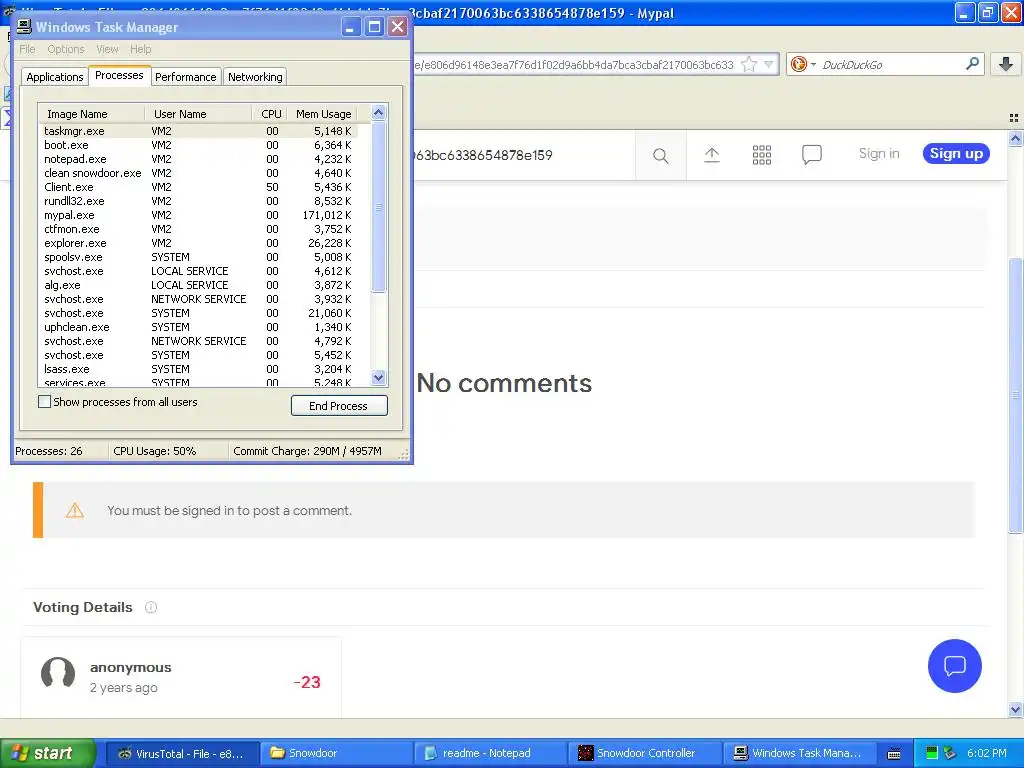Image resolution: width=1024 pixels, height=768 pixels.
Task: Open the VirusTotal apps grid icon
Action: [x=761, y=155]
